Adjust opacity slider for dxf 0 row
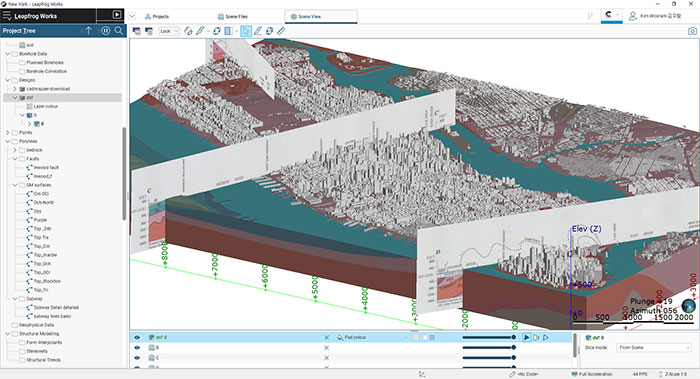Screen dimensions: 700x379 coord(489,337)
